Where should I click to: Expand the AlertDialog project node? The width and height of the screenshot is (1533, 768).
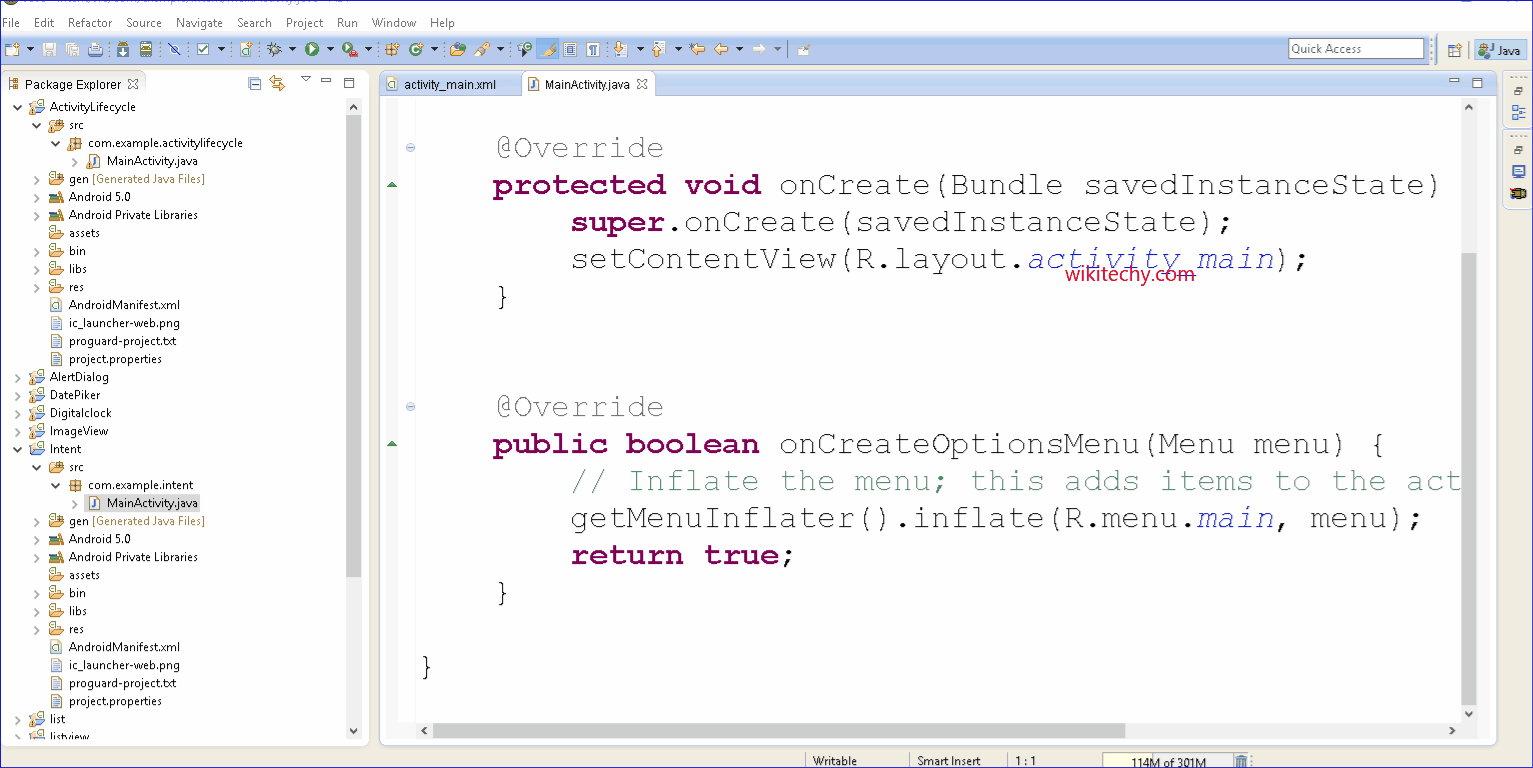18,377
